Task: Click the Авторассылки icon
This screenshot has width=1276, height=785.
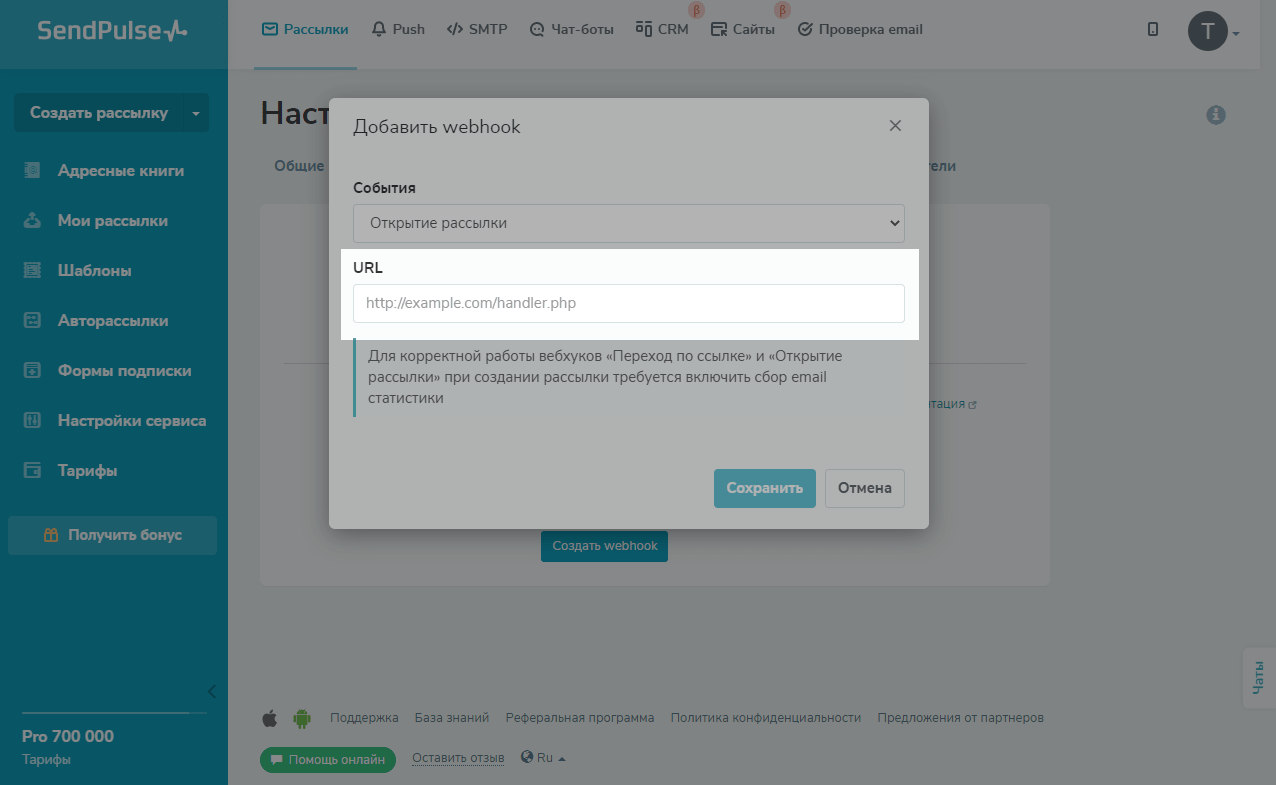Action: 32,321
